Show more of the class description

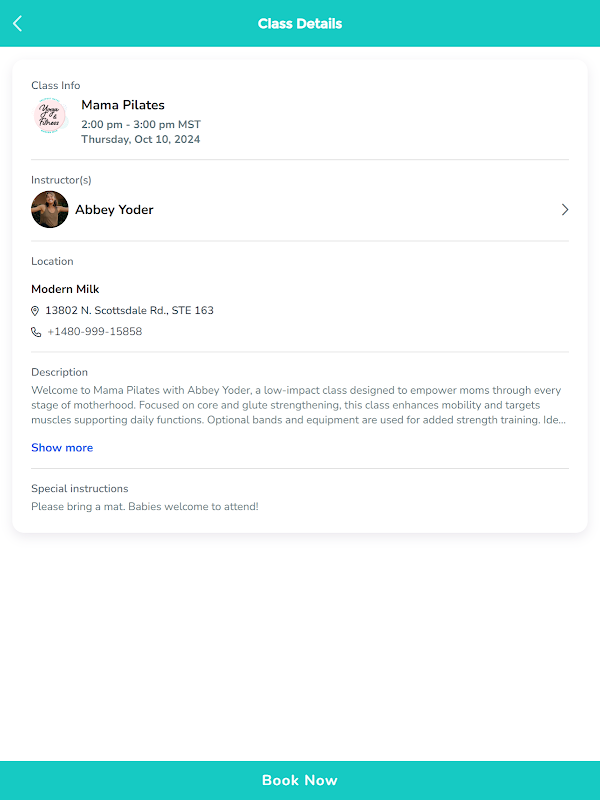(x=62, y=448)
